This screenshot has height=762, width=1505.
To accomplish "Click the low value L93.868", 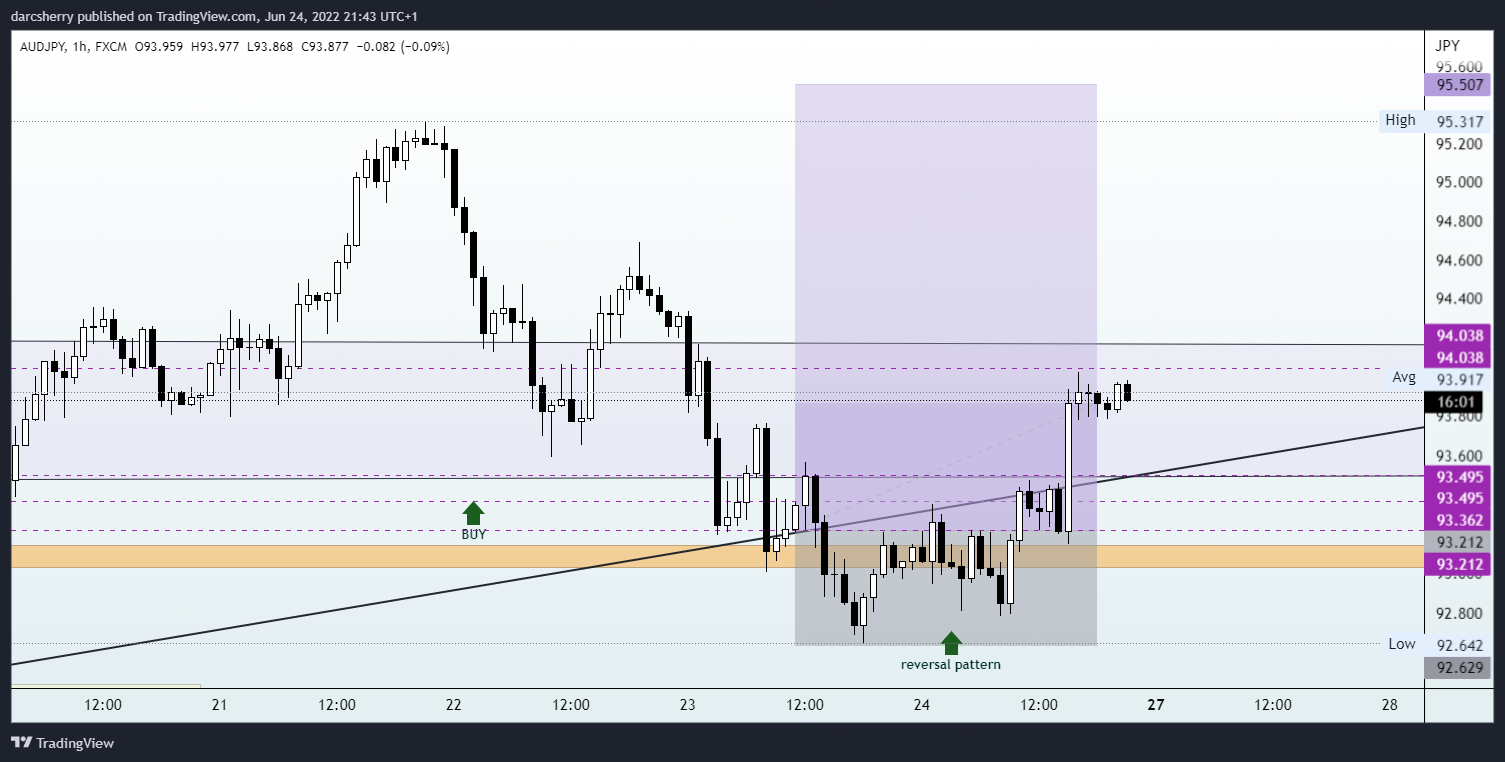I will coord(268,46).
